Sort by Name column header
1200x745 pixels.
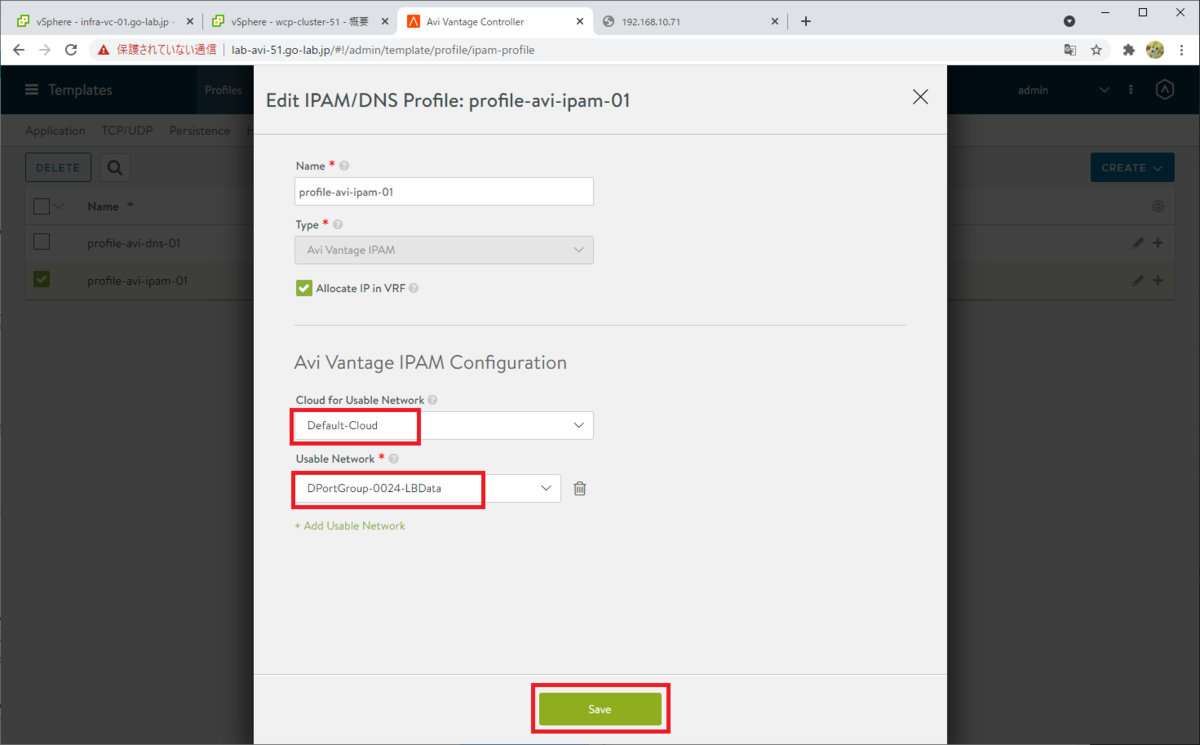tap(103, 206)
